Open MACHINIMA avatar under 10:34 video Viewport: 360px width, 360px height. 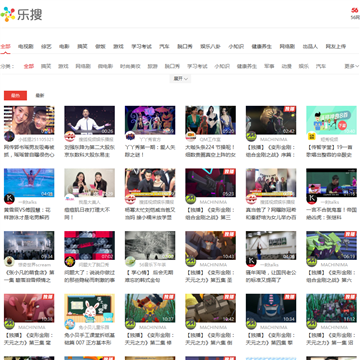pyautogui.click(x=251, y=324)
